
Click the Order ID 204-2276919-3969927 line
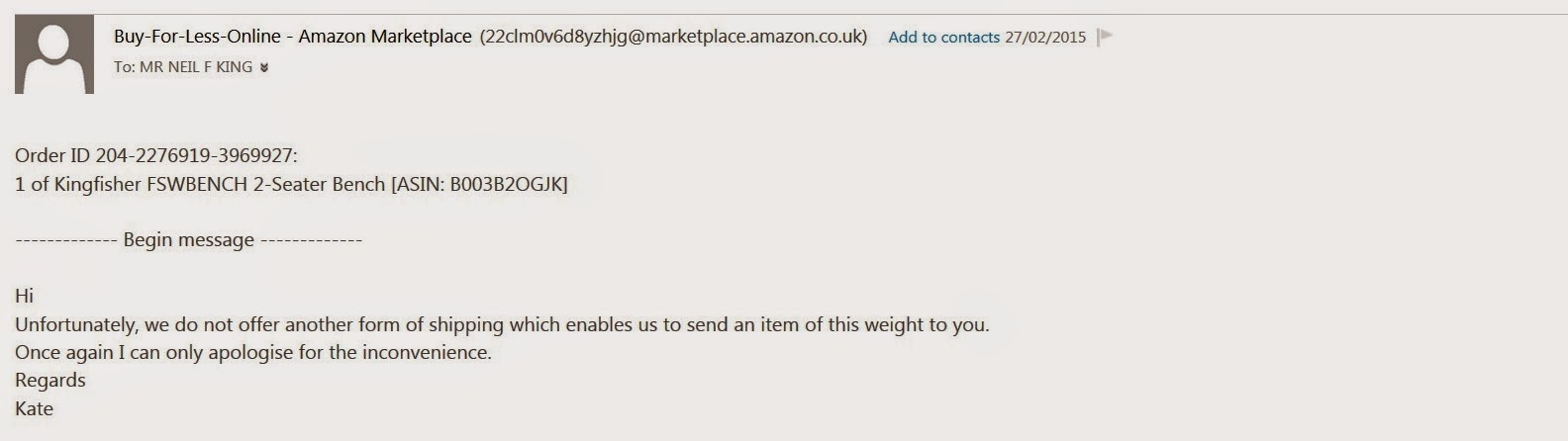click(156, 155)
